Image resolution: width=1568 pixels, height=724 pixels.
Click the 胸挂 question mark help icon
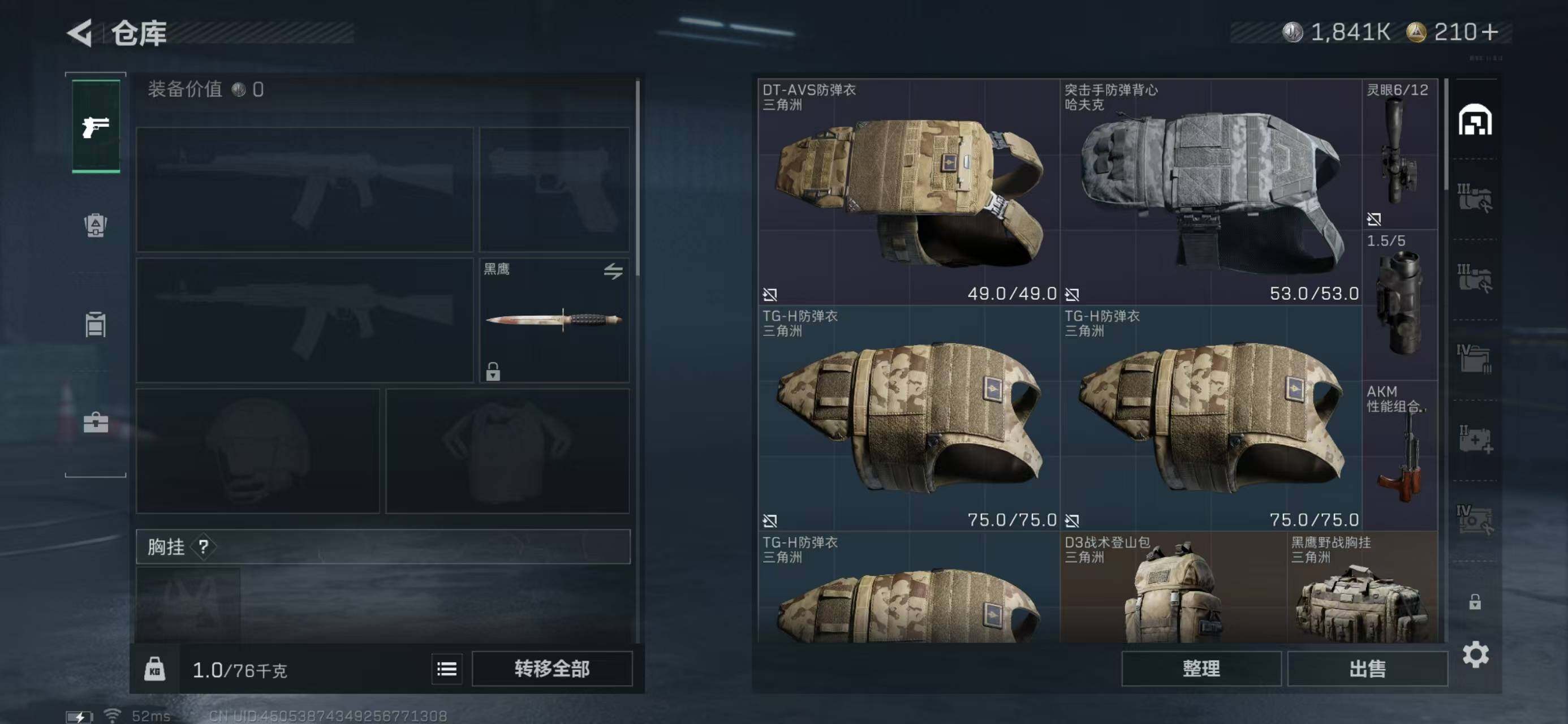click(203, 547)
